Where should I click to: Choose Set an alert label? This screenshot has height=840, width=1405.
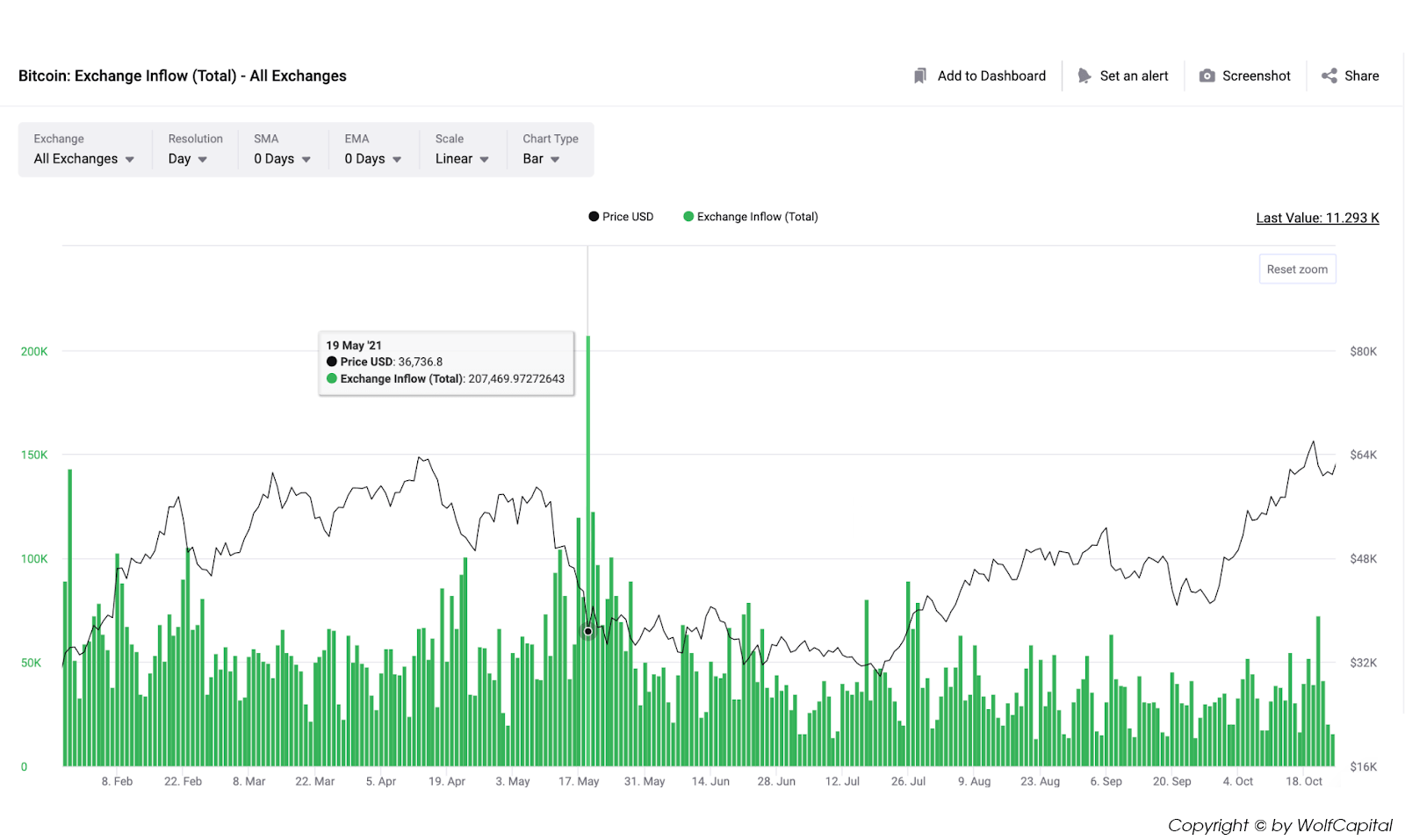(1134, 76)
